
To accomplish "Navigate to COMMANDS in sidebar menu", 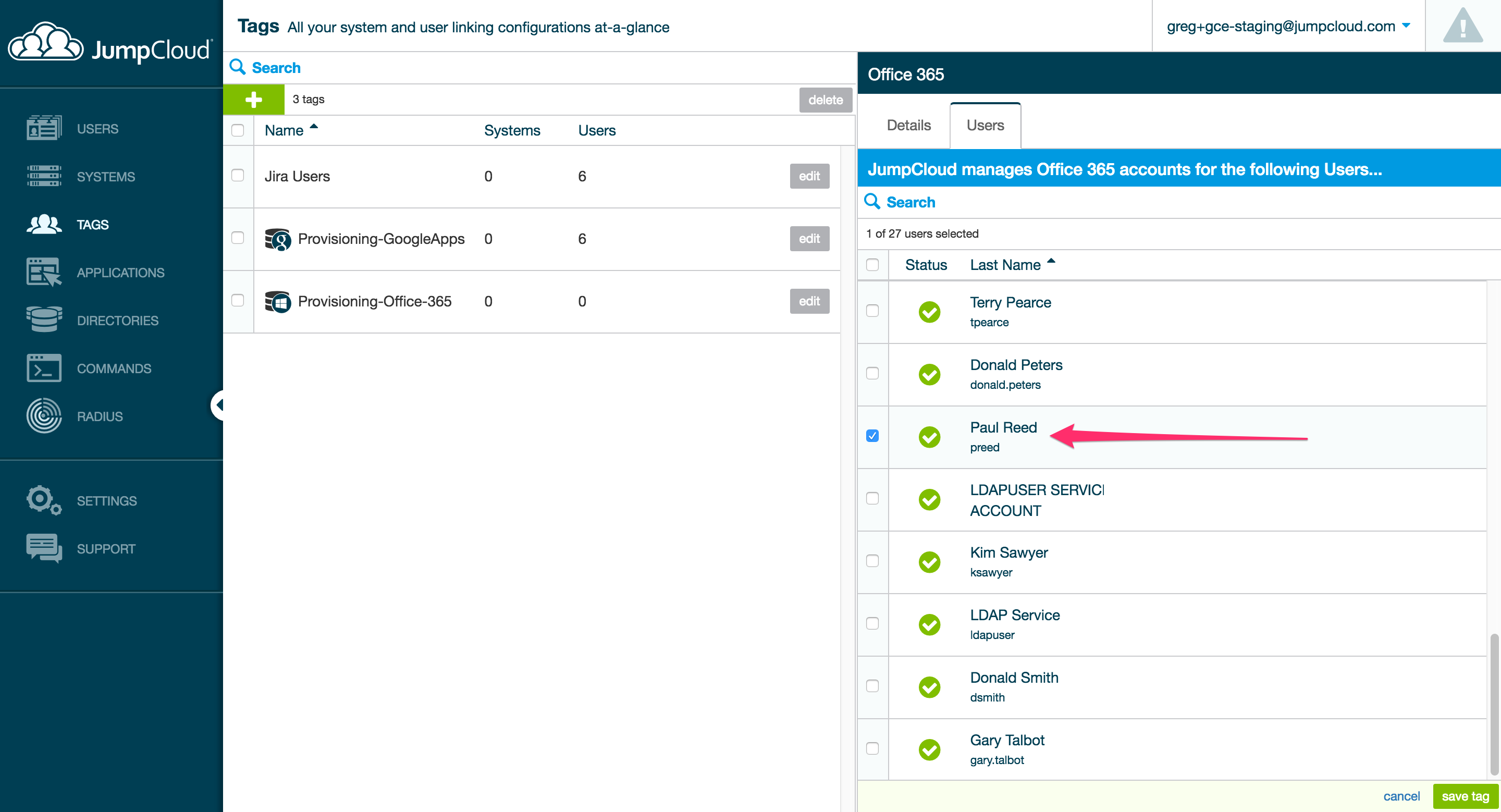I will pos(114,368).
